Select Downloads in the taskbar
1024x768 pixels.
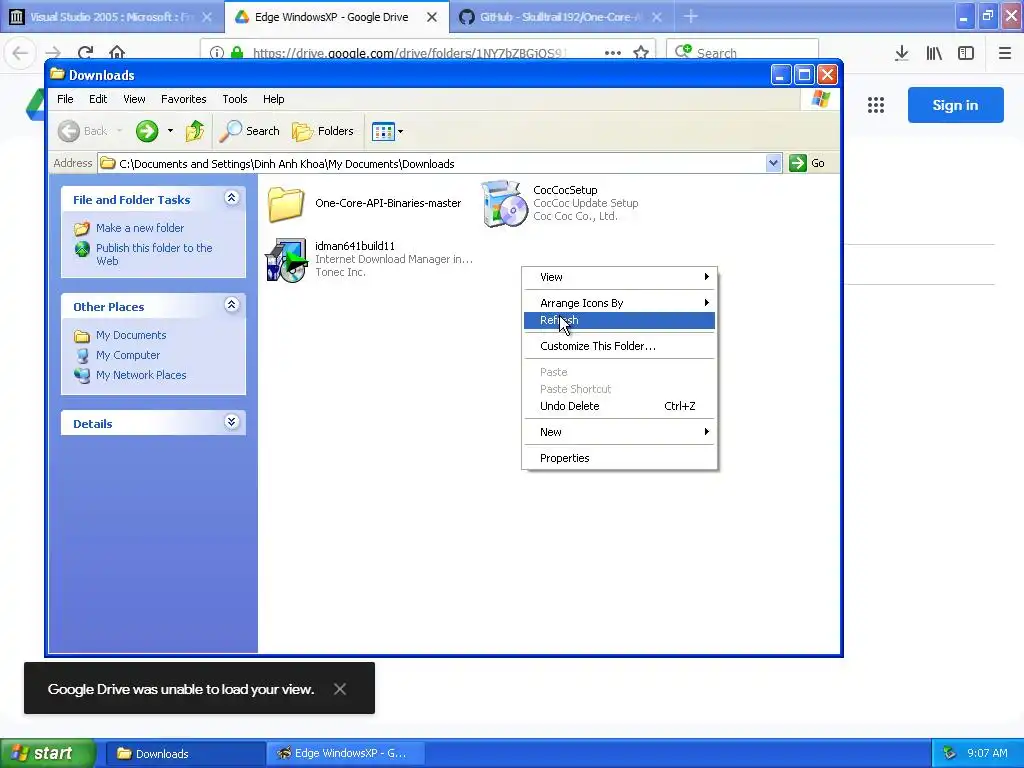(185, 754)
